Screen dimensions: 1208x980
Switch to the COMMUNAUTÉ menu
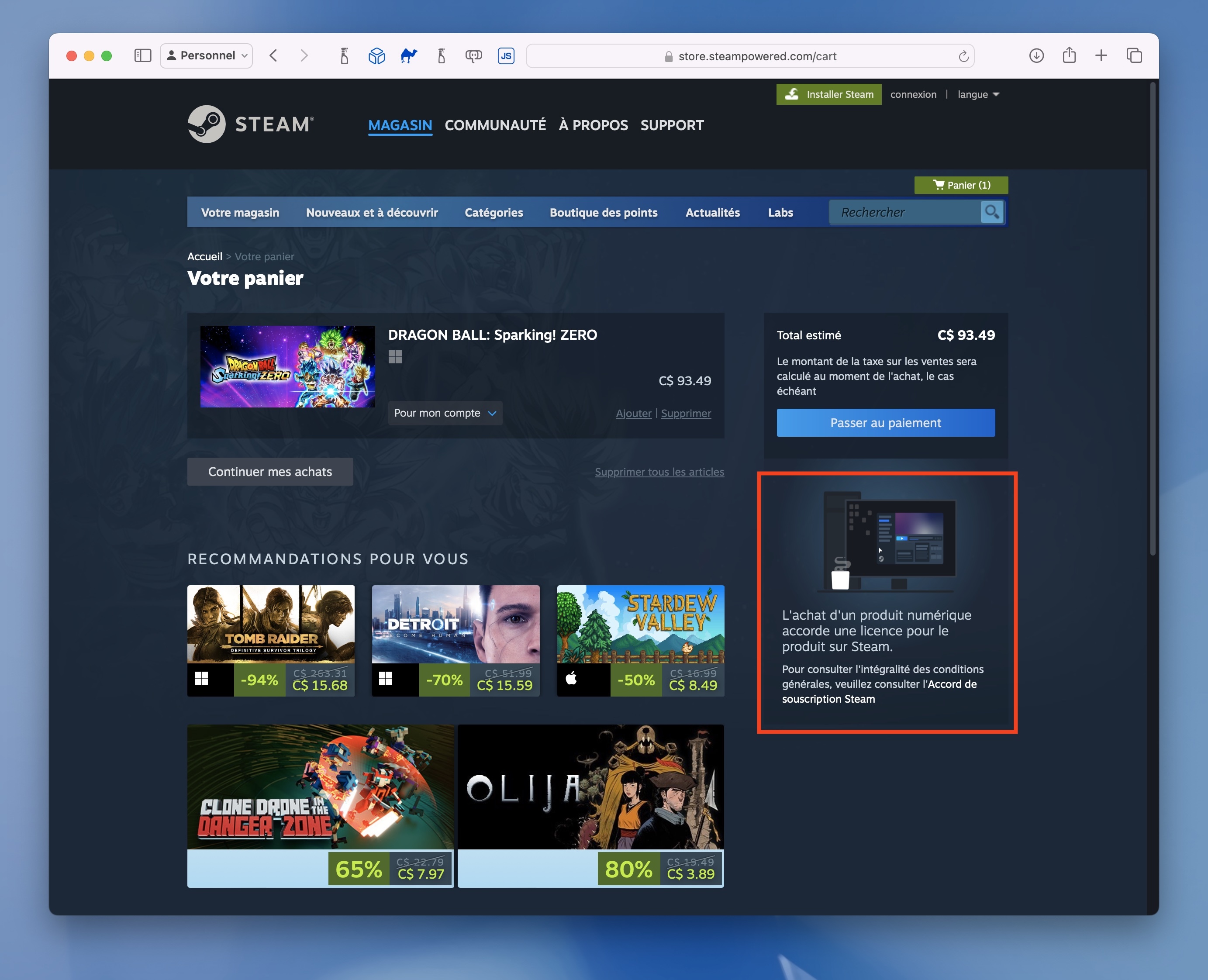495,125
